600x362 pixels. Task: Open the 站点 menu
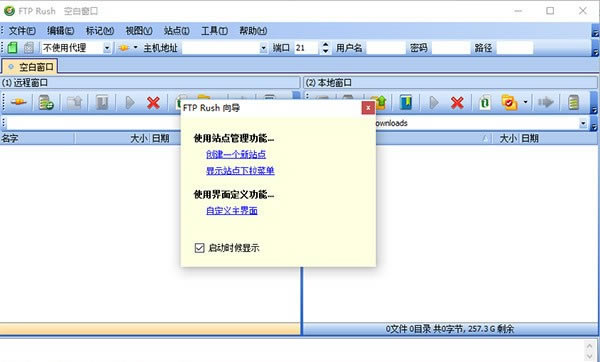[x=176, y=31]
